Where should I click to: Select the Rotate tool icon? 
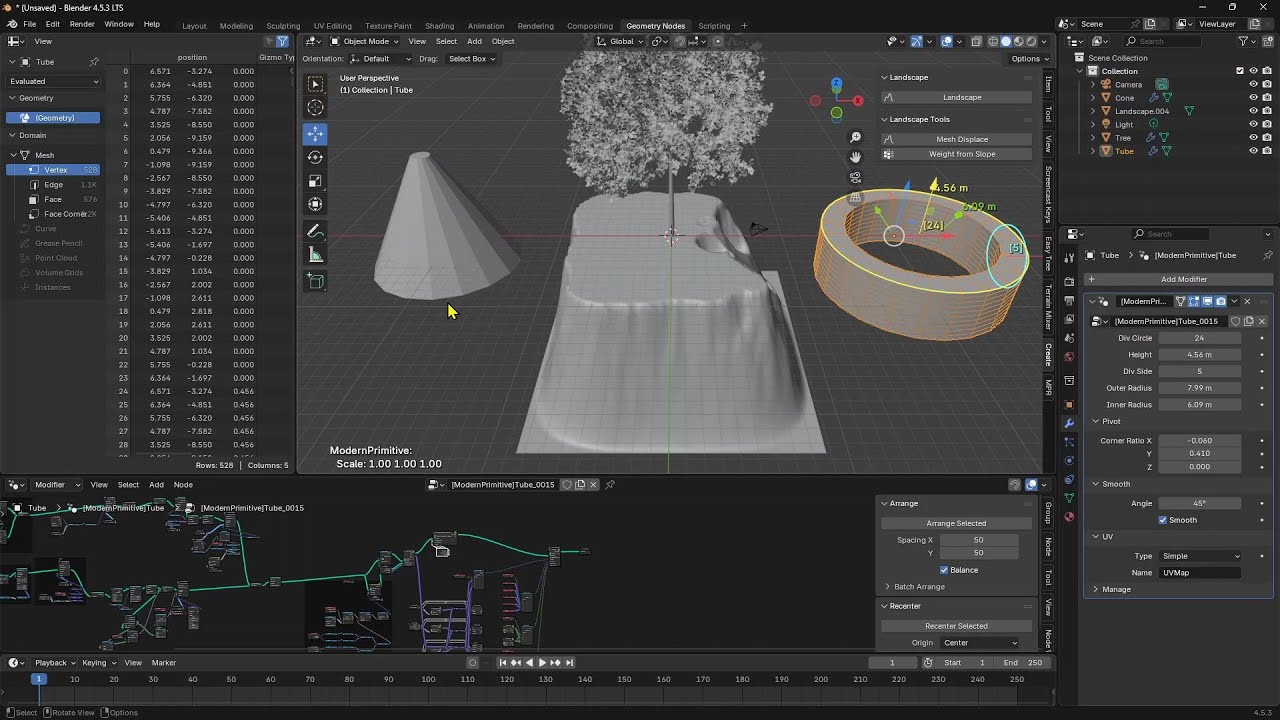(315, 157)
